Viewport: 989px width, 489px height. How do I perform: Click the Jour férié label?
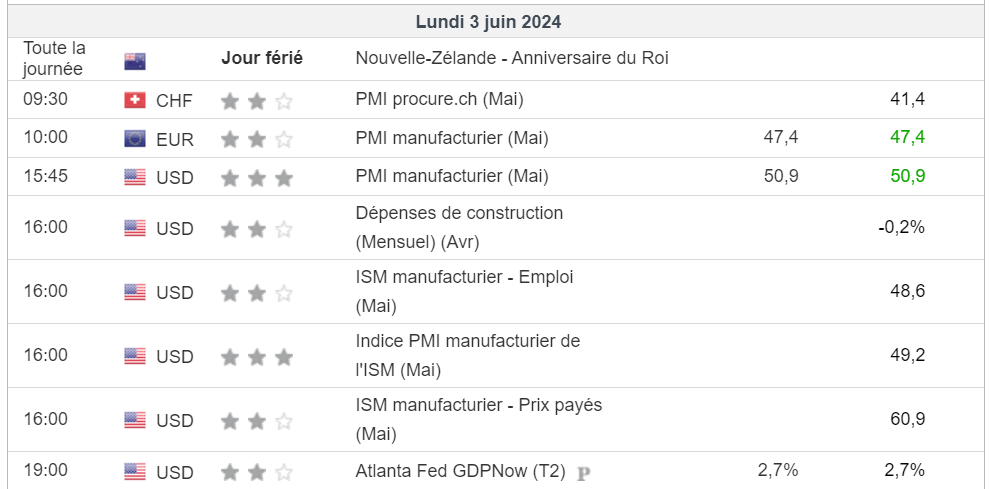(262, 58)
